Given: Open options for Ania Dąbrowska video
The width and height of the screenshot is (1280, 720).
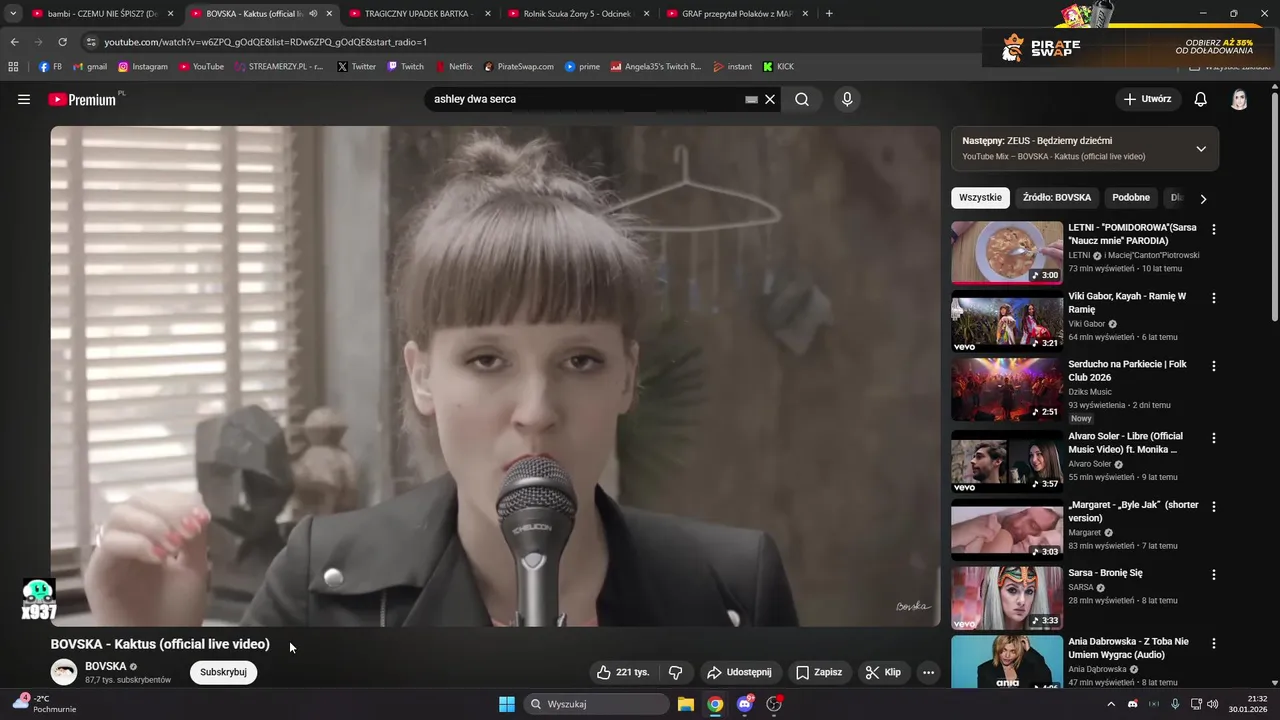Looking at the screenshot, I should [1214, 643].
